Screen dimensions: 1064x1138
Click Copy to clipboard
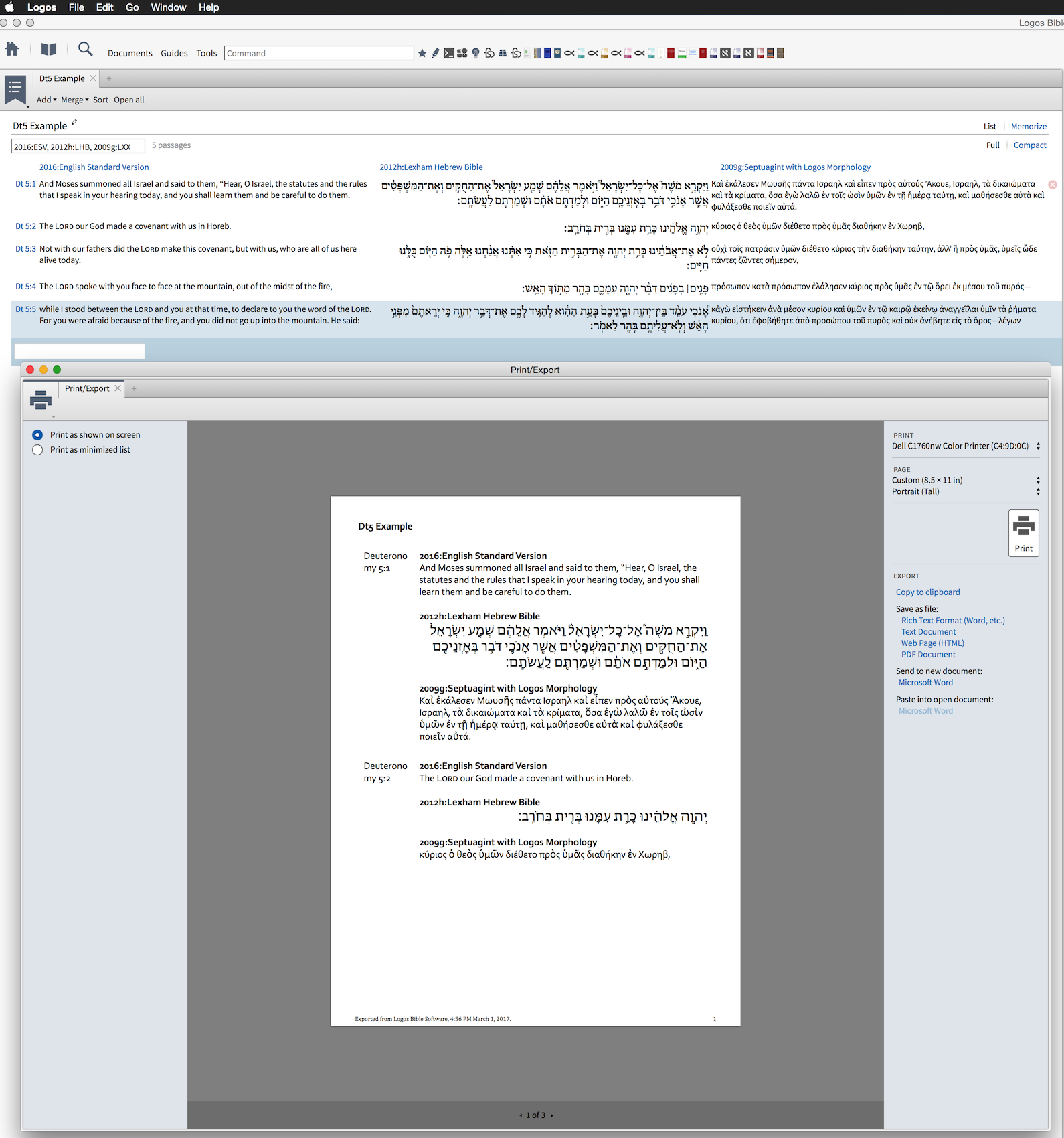click(927, 592)
